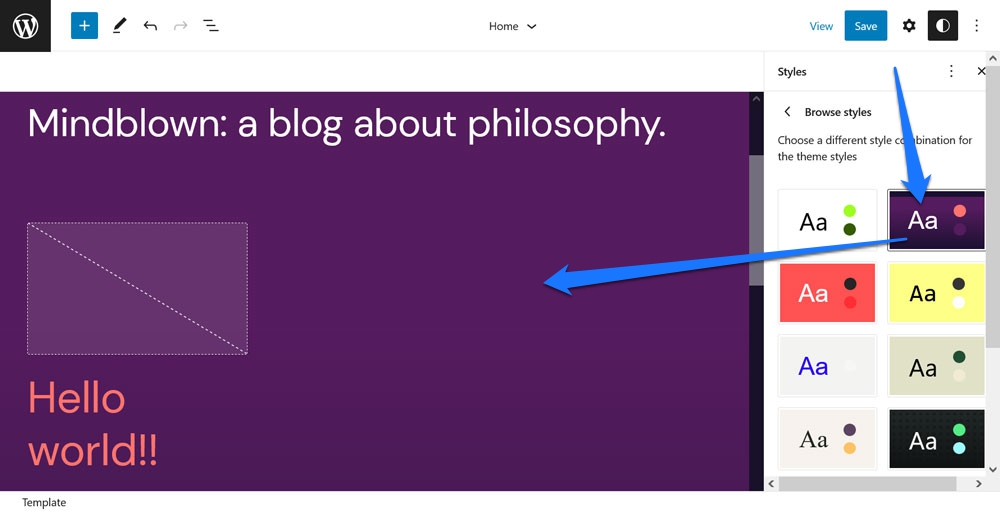1000x511 pixels.
Task: Choose the serif cream style variation
Action: 827,439
